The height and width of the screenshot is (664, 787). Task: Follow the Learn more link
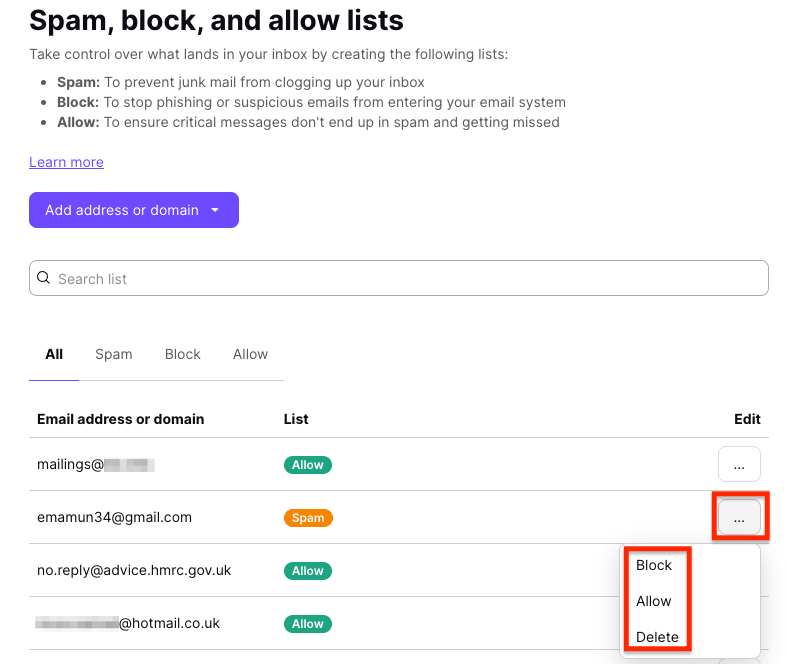point(66,162)
